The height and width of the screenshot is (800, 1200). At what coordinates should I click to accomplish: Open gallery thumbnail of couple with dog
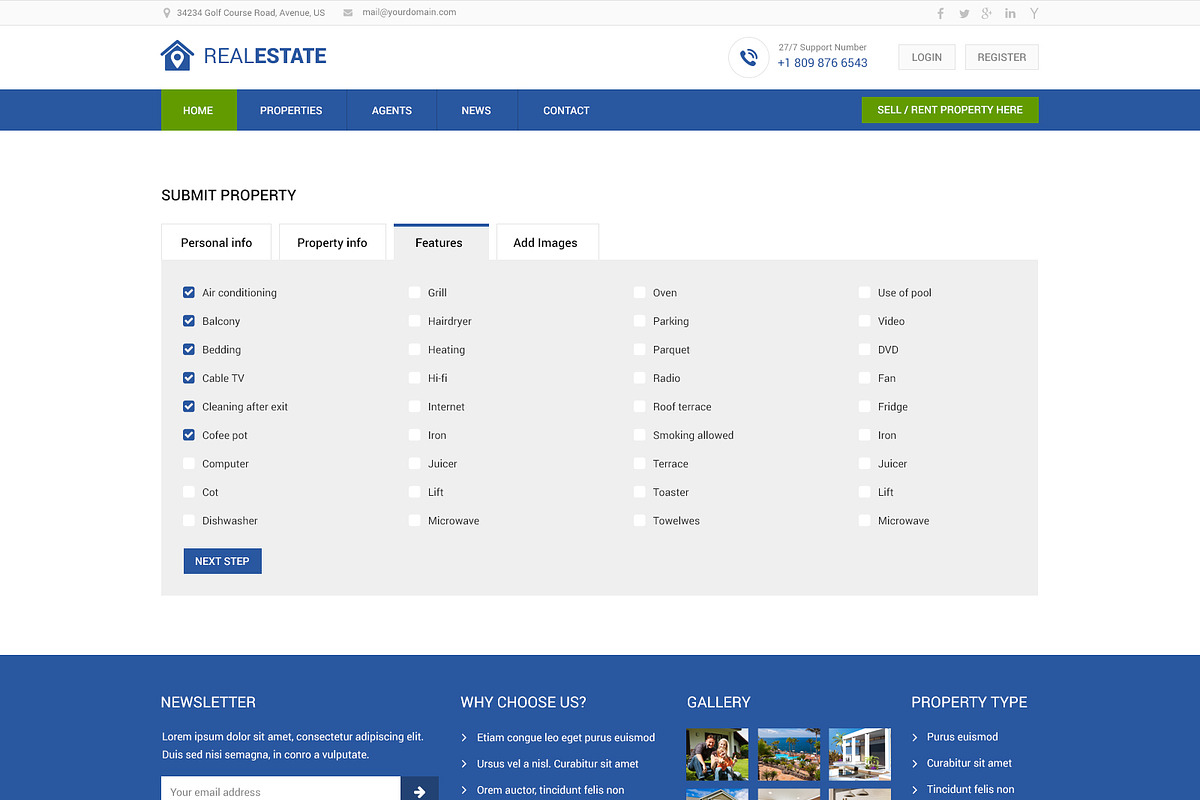pos(717,754)
